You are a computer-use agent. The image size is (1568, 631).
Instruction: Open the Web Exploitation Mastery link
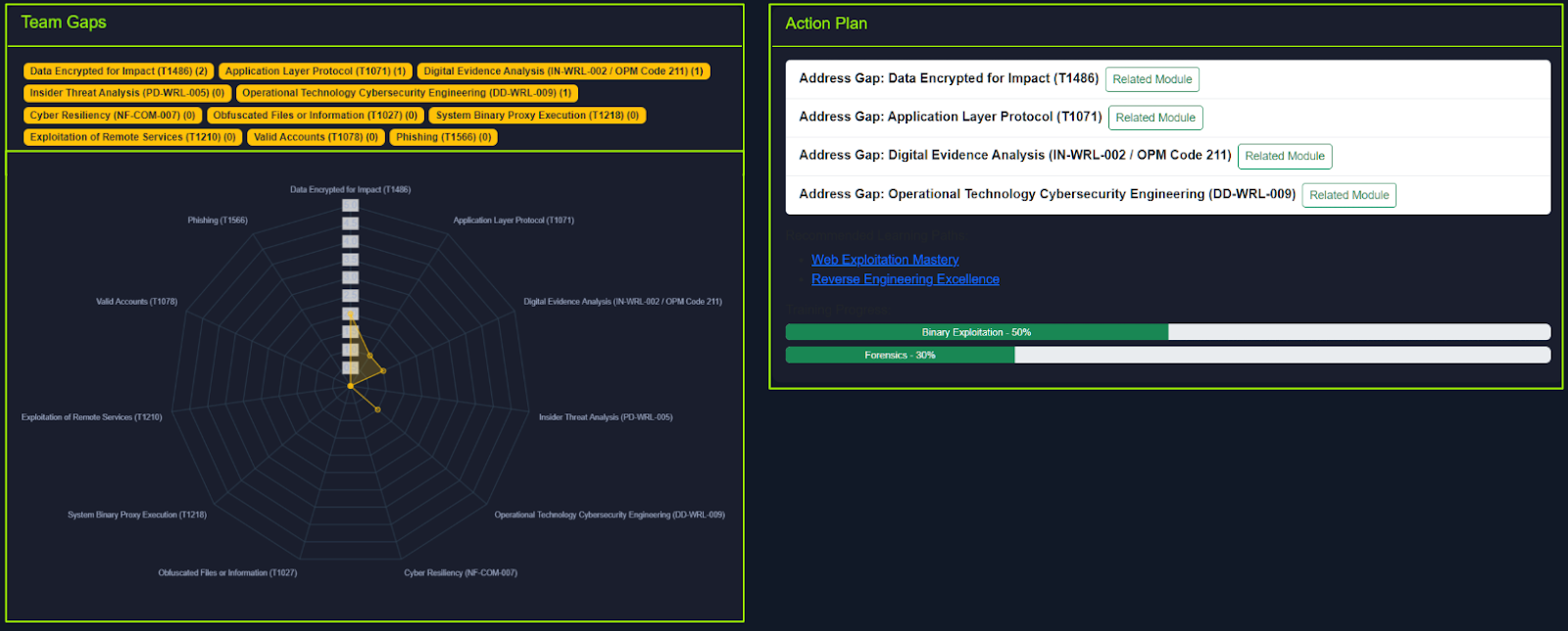pos(885,260)
